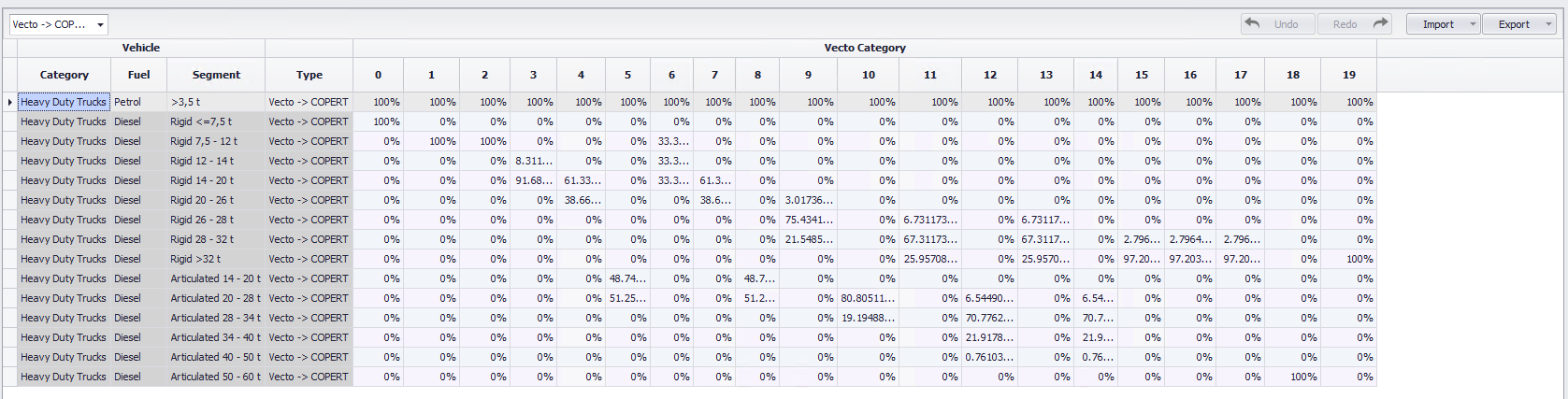Click the Redo arrow icon
The height and width of the screenshot is (399, 1568).
tap(1380, 23)
